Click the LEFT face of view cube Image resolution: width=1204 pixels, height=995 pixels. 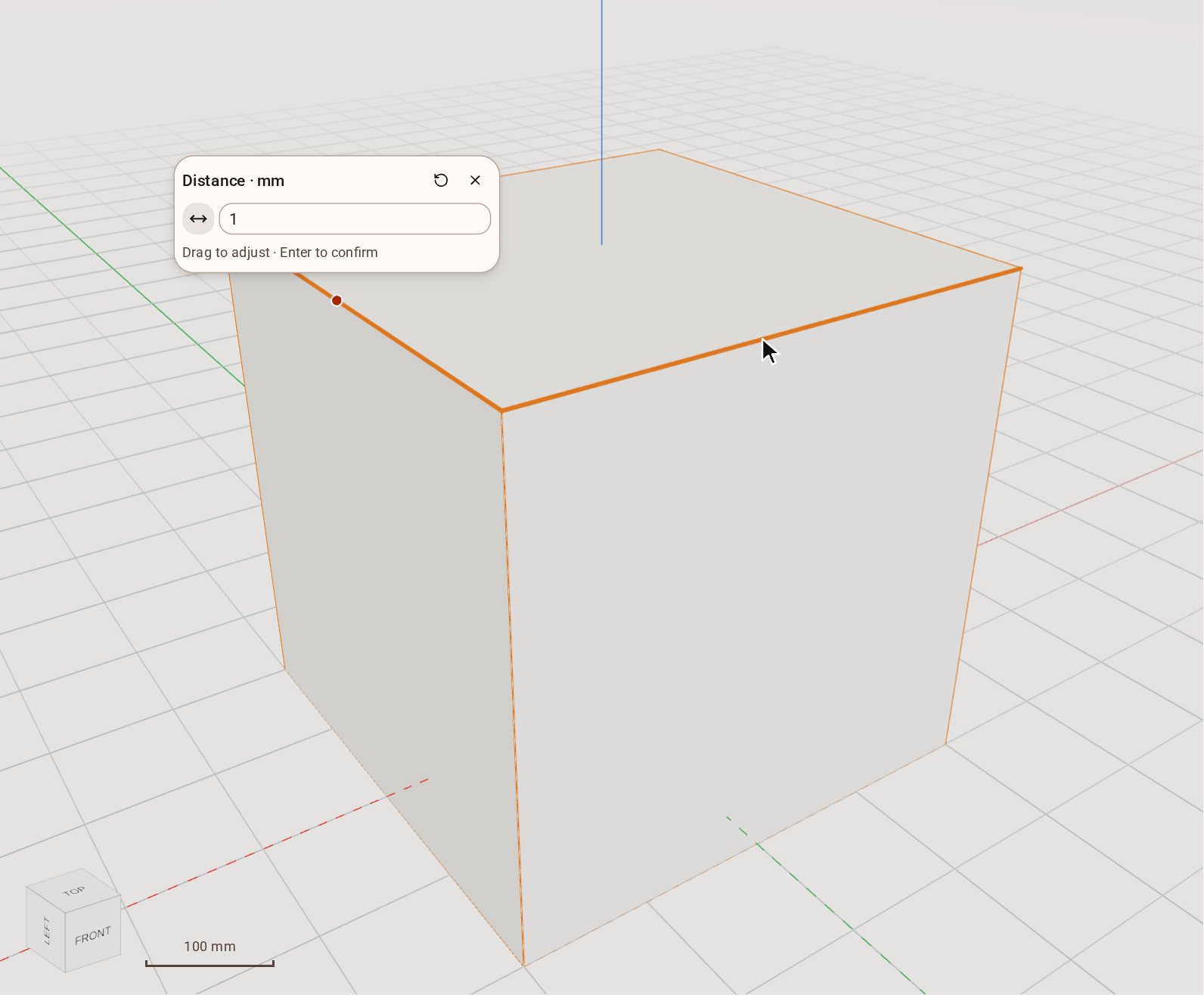[x=46, y=930]
